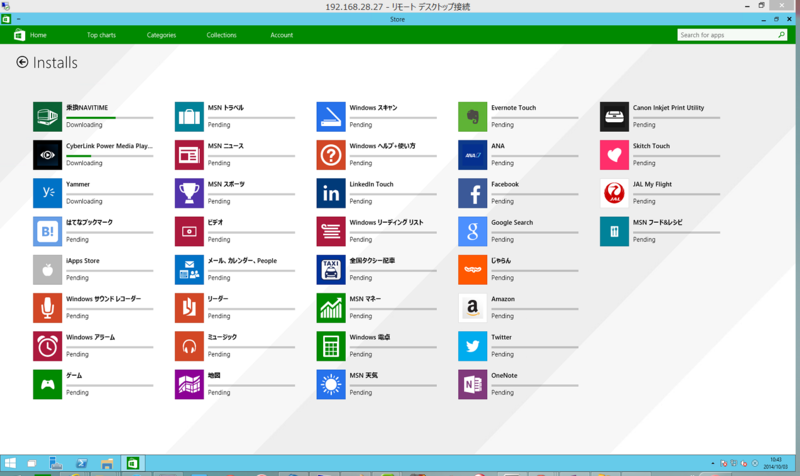Select the ゲーム controller icon
This screenshot has width=800, height=476.
pyautogui.click(x=47, y=385)
